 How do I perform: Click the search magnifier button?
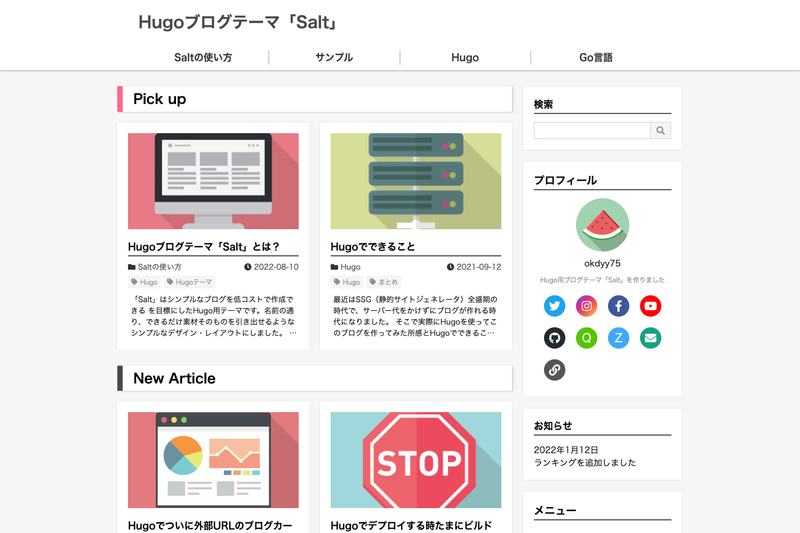pyautogui.click(x=661, y=131)
